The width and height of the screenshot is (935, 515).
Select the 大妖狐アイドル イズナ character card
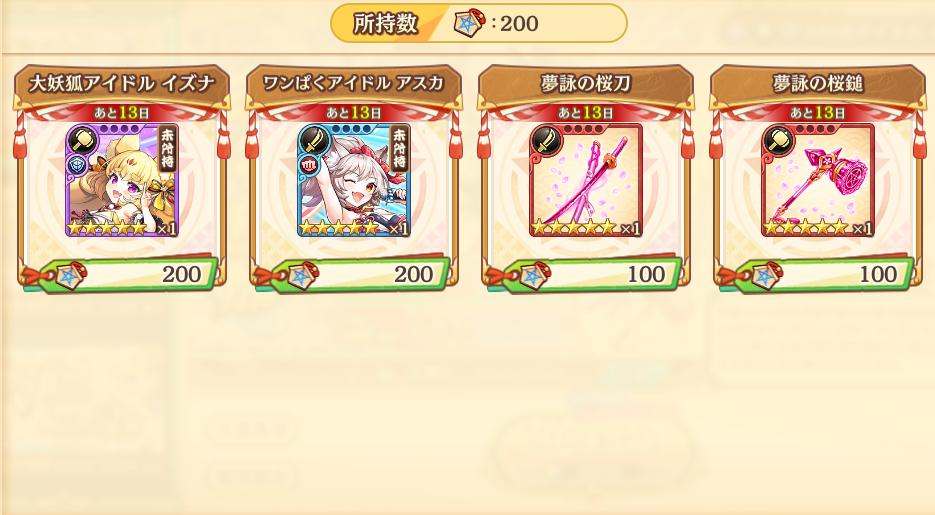[x=122, y=181]
